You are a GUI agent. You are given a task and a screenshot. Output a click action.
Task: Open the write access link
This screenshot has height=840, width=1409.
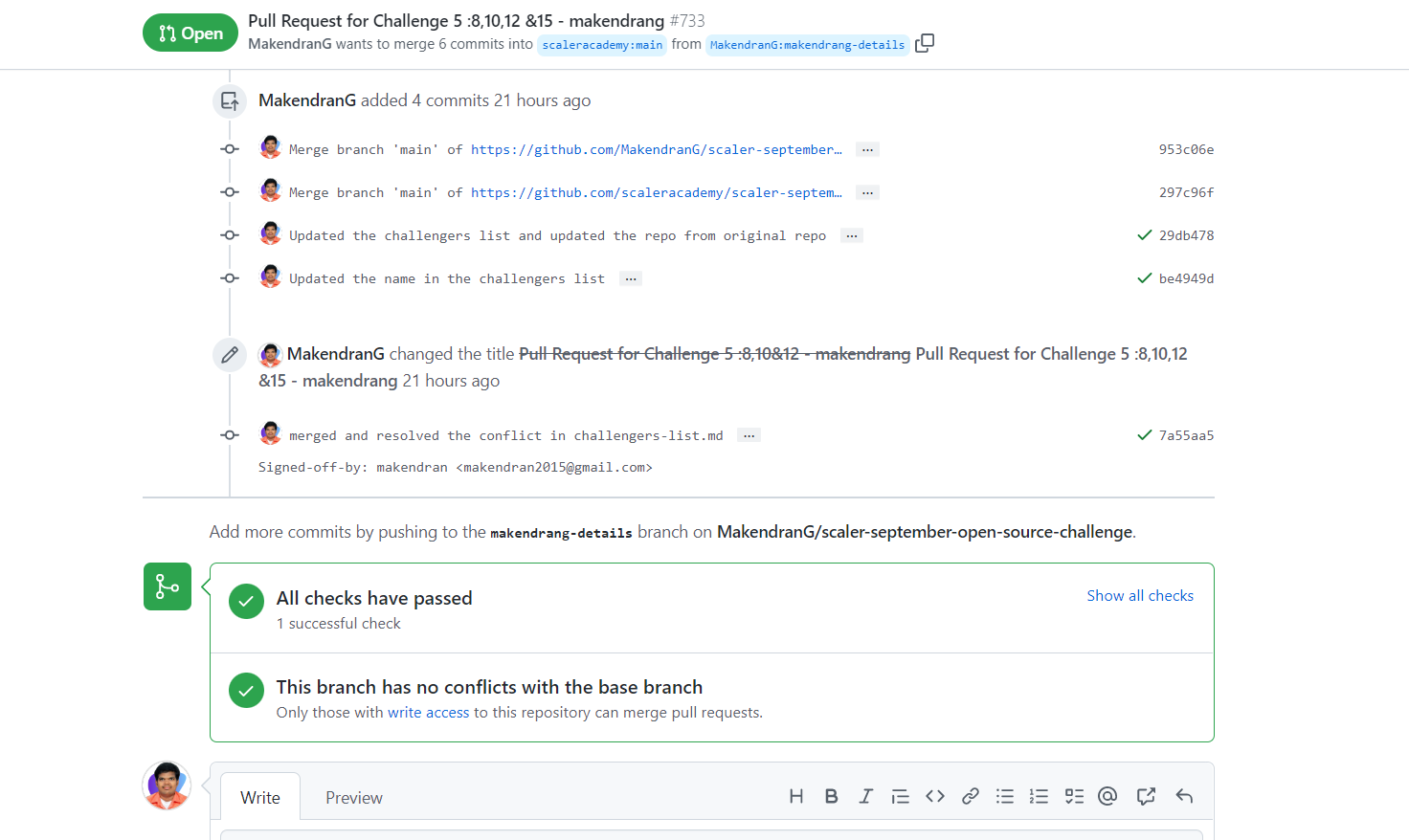[428, 713]
